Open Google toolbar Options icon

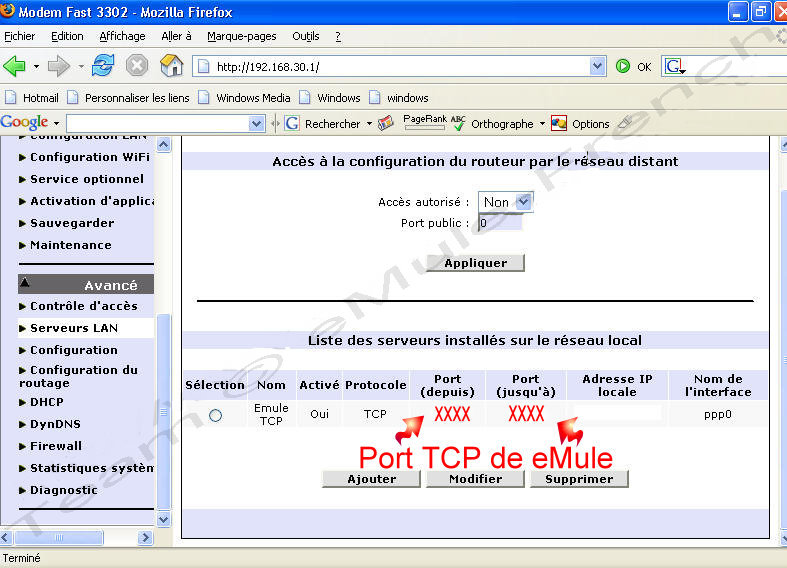(559, 123)
